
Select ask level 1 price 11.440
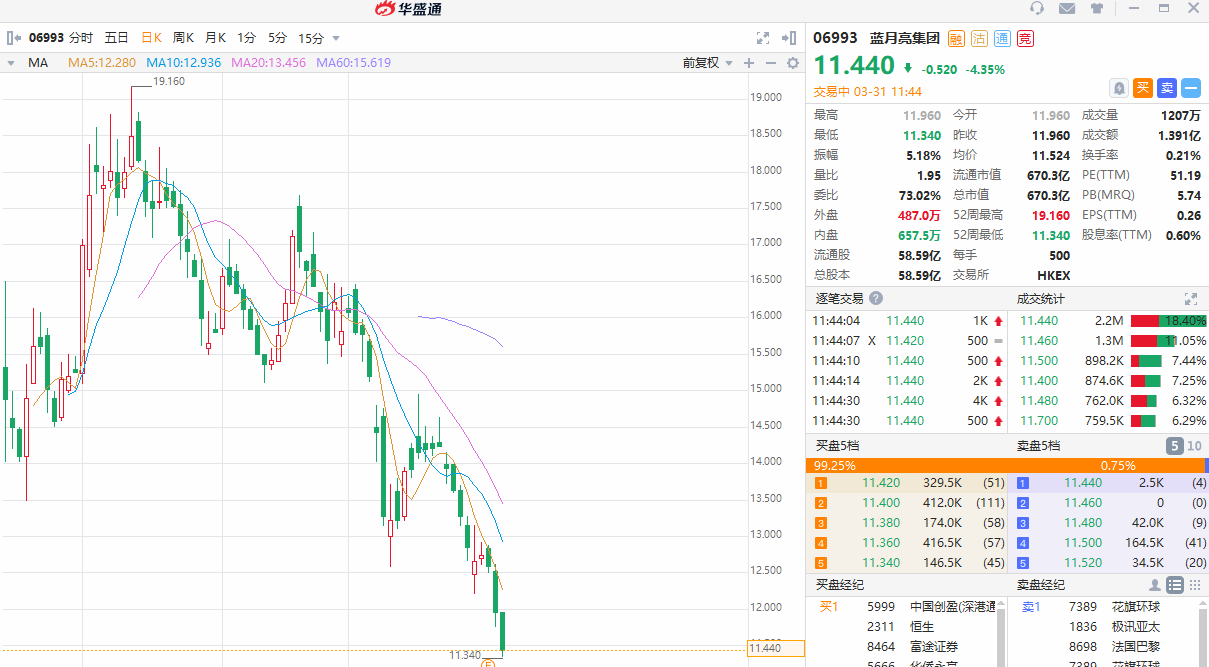(x=1083, y=483)
